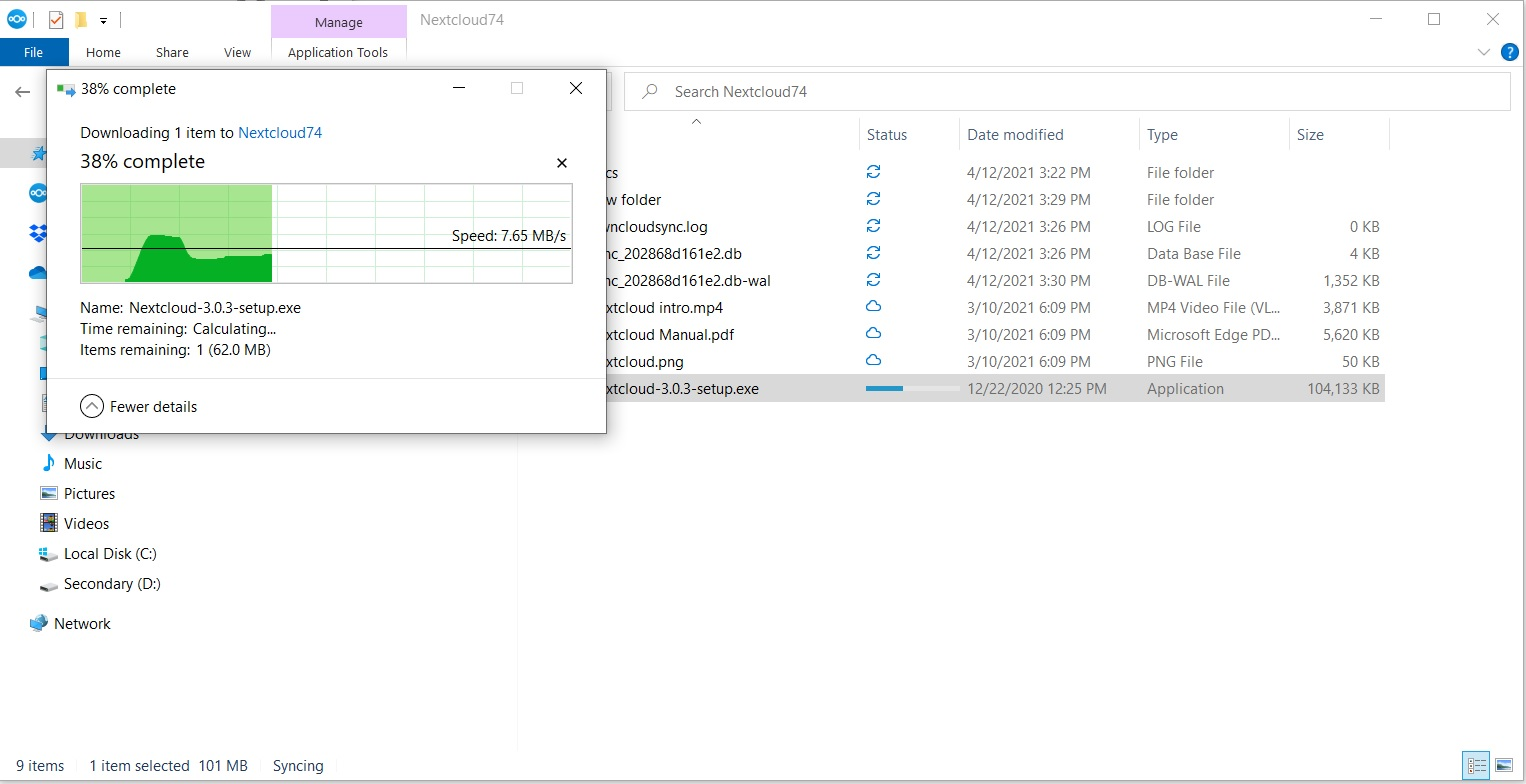Image resolution: width=1526 pixels, height=784 pixels.
Task: Open Network in the navigation pane
Action: pos(82,623)
